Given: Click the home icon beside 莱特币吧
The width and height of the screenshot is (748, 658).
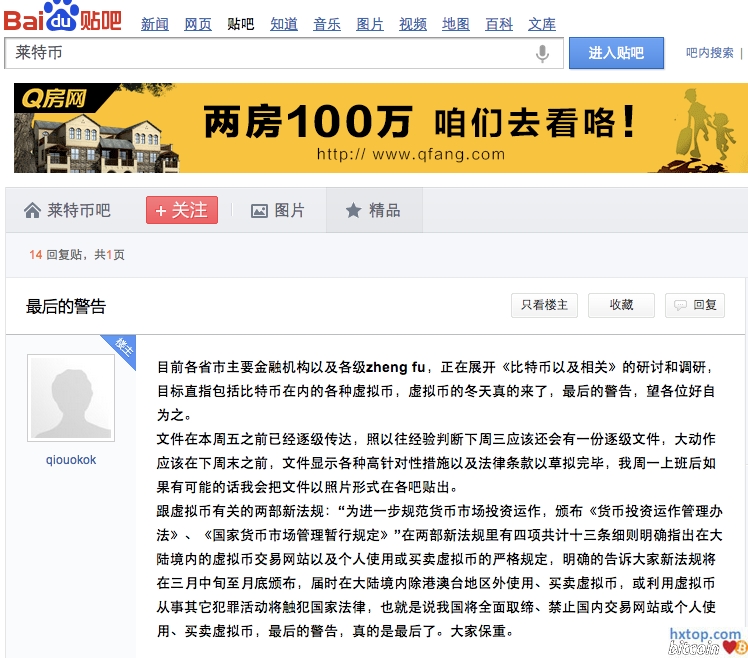Looking at the screenshot, I should 32,210.
